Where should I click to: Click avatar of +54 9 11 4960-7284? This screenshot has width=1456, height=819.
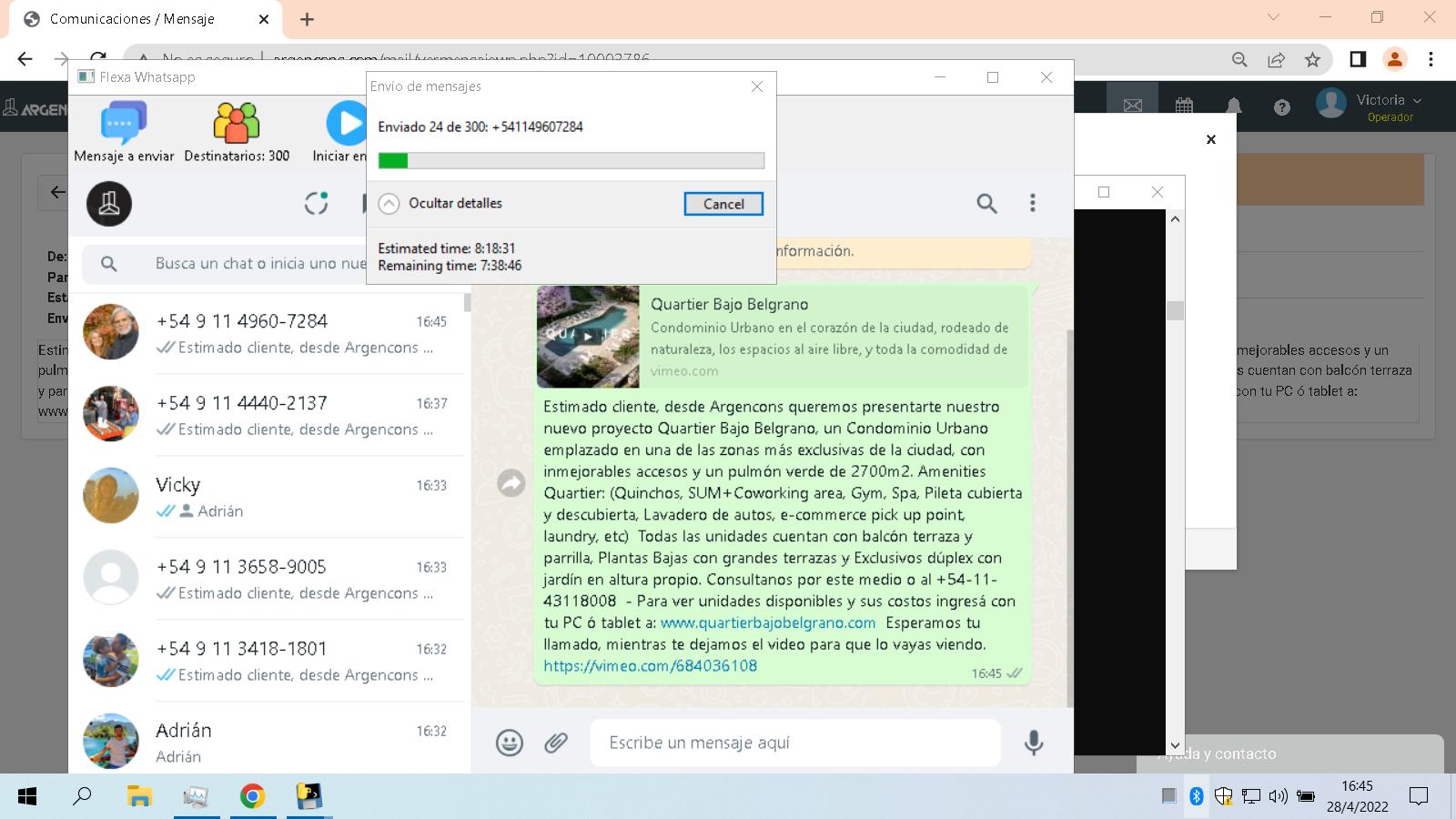111,331
